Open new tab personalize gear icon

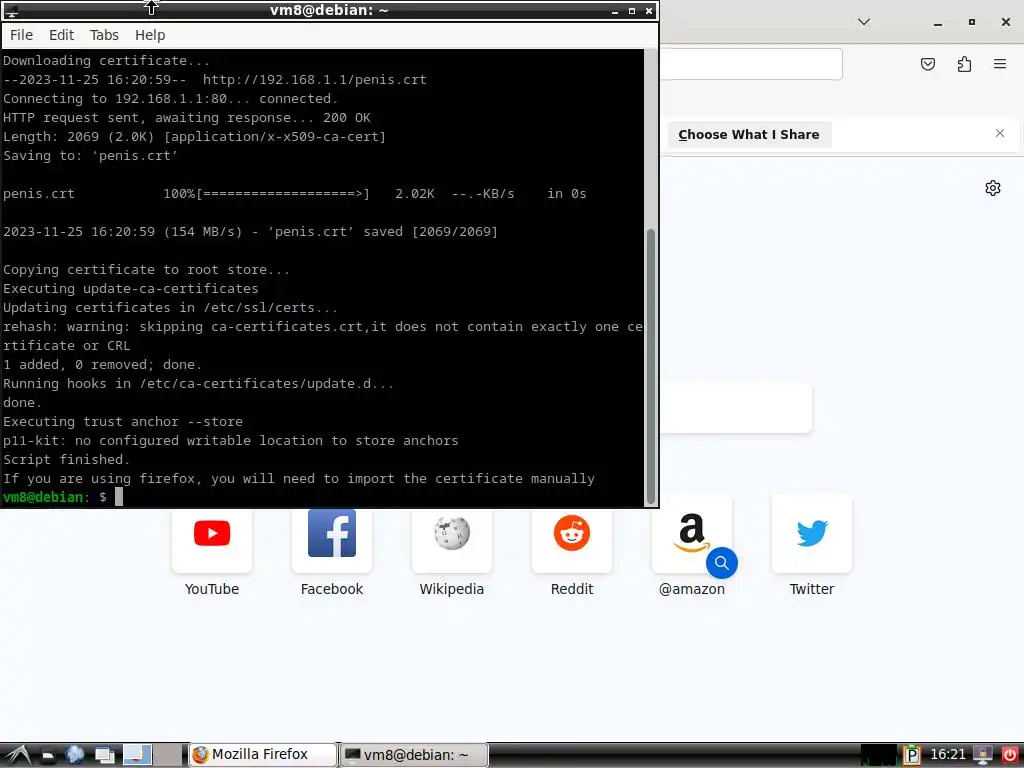click(993, 188)
